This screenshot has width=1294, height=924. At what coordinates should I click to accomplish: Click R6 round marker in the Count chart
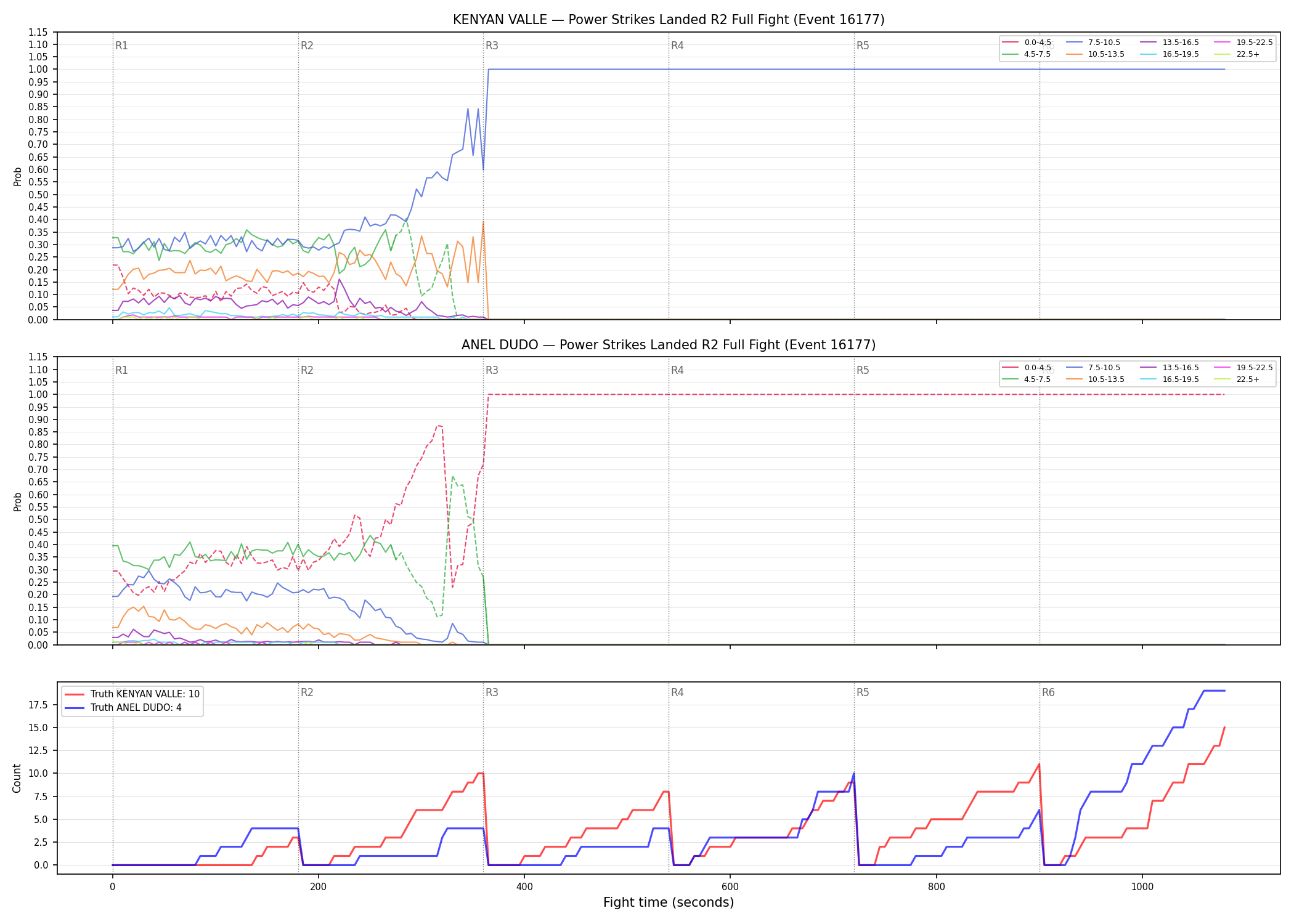click(1048, 692)
